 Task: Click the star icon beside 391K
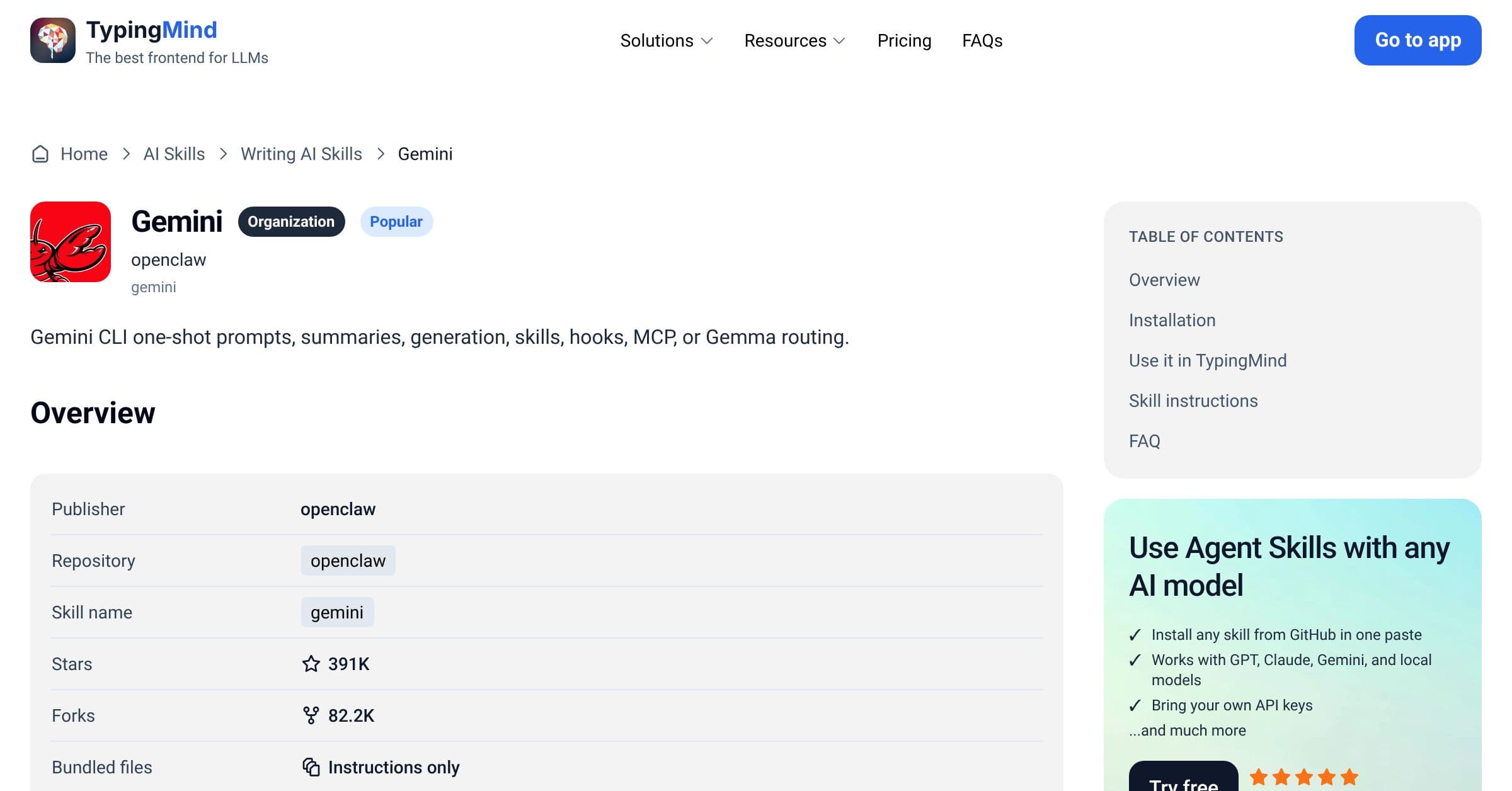311,664
